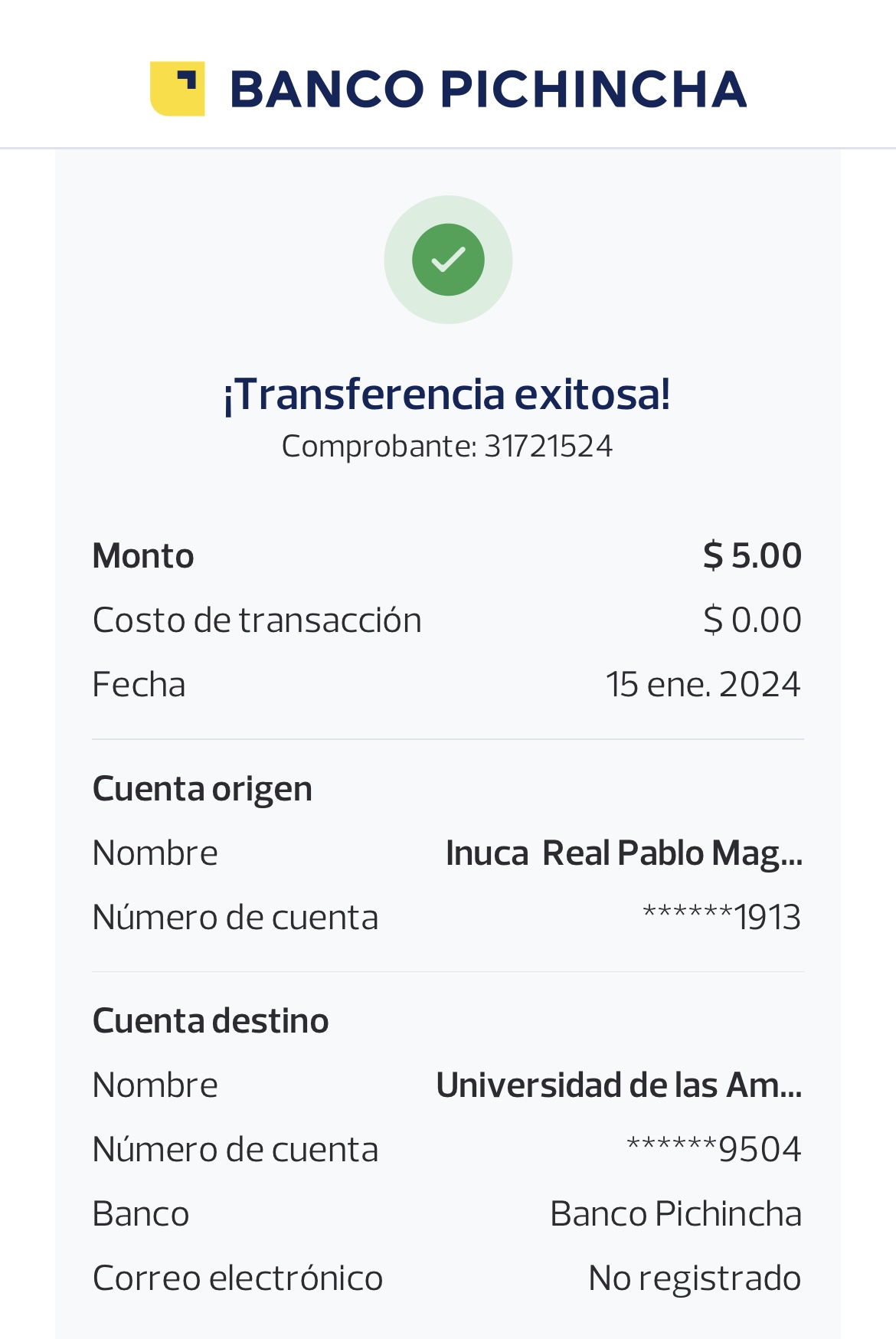Click the Correo electrónico value No registrado
The height and width of the screenshot is (1339, 896).
[x=695, y=1278]
